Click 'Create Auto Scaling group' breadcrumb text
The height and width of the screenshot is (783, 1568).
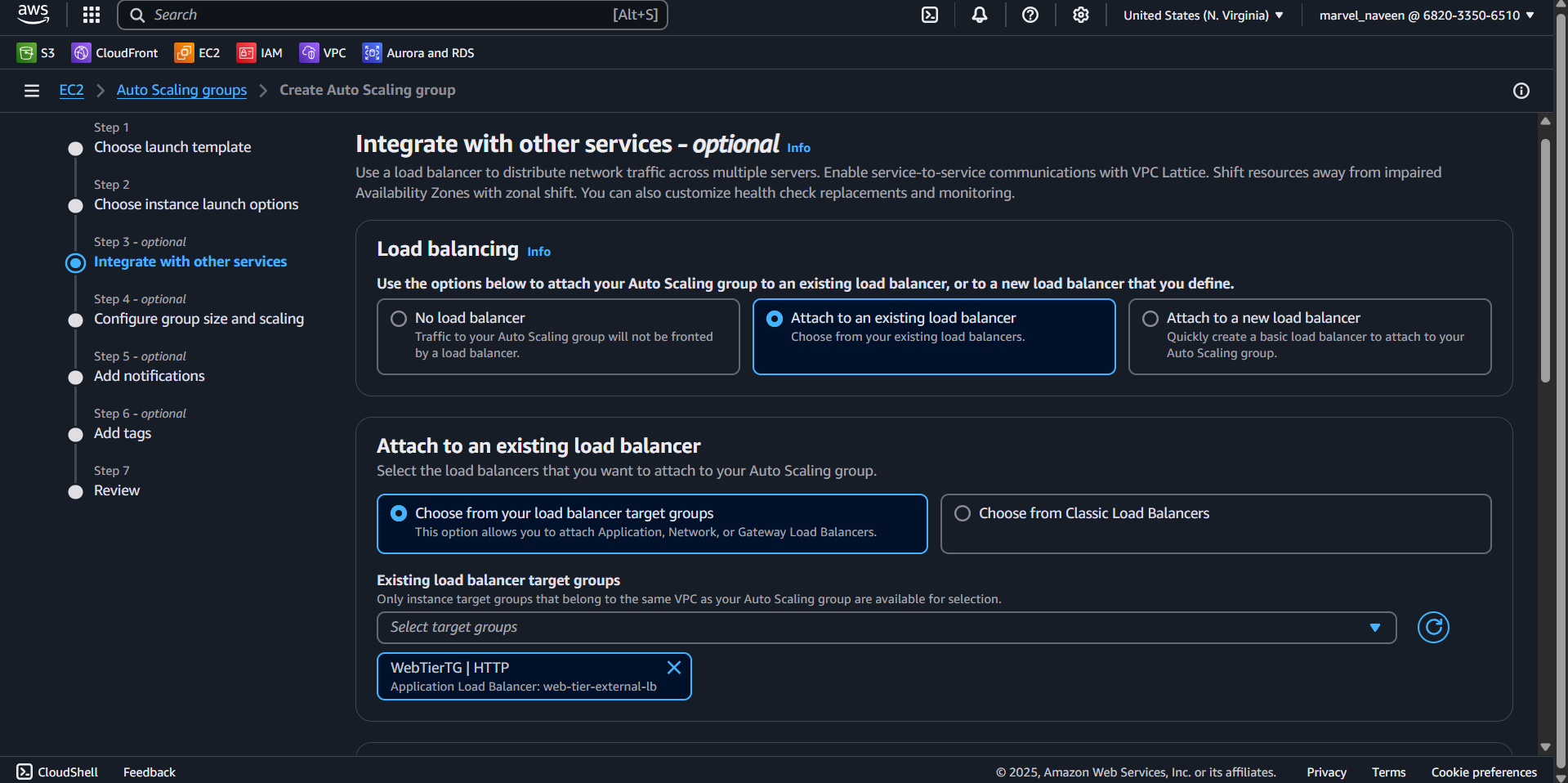coord(368,90)
